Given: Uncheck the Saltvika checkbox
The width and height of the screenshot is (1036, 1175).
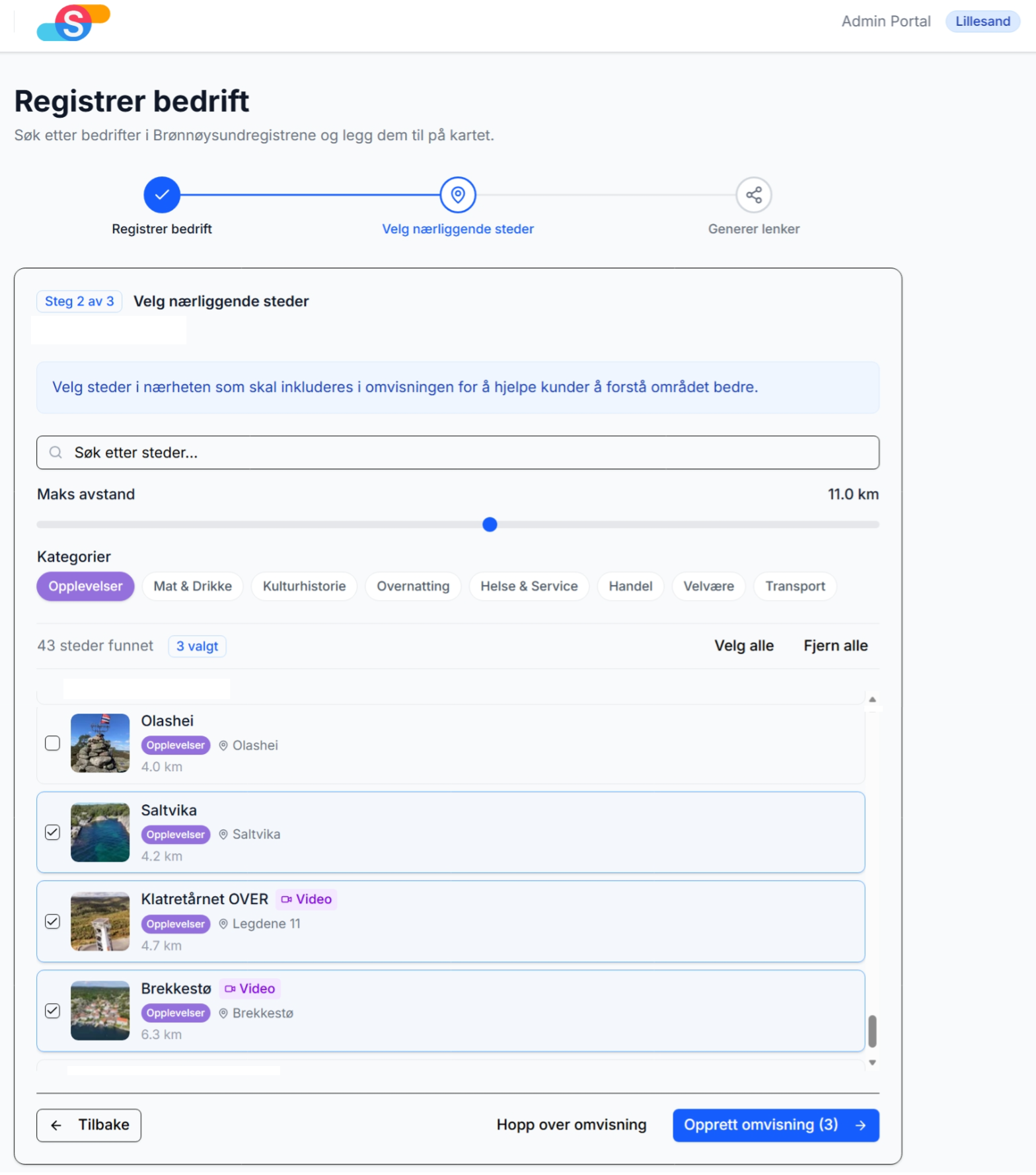Looking at the screenshot, I should 52,833.
